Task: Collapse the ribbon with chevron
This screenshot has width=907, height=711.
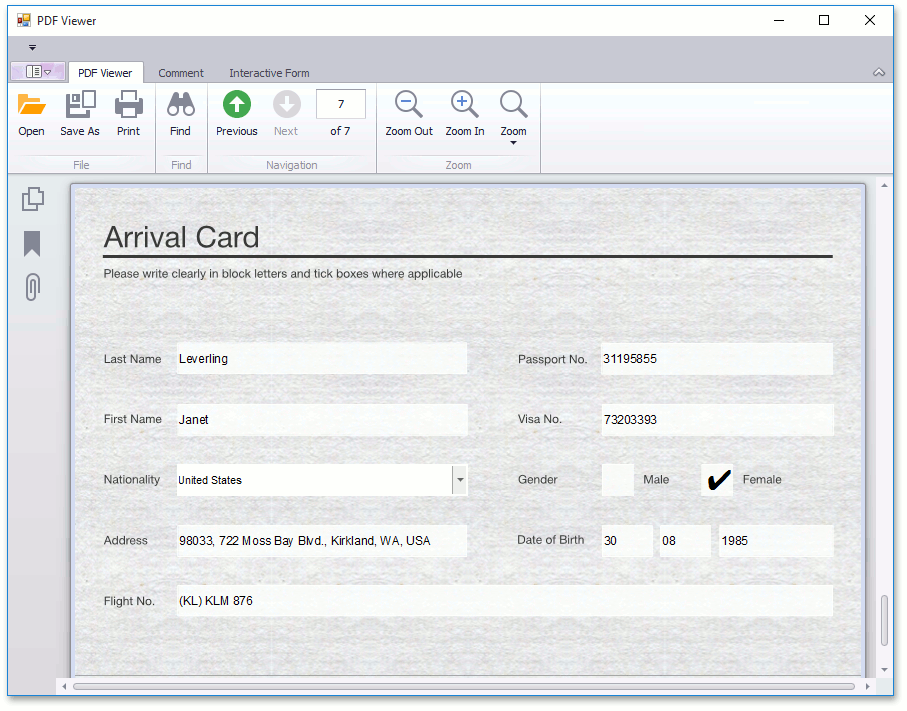Action: 879,72
